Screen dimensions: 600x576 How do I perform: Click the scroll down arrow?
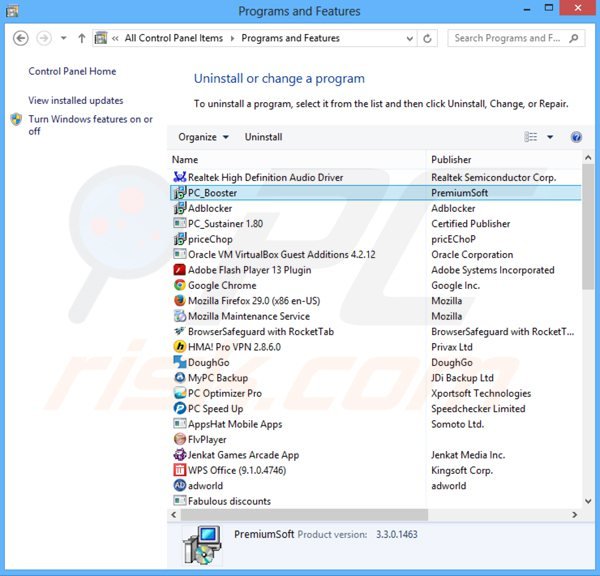[588, 501]
